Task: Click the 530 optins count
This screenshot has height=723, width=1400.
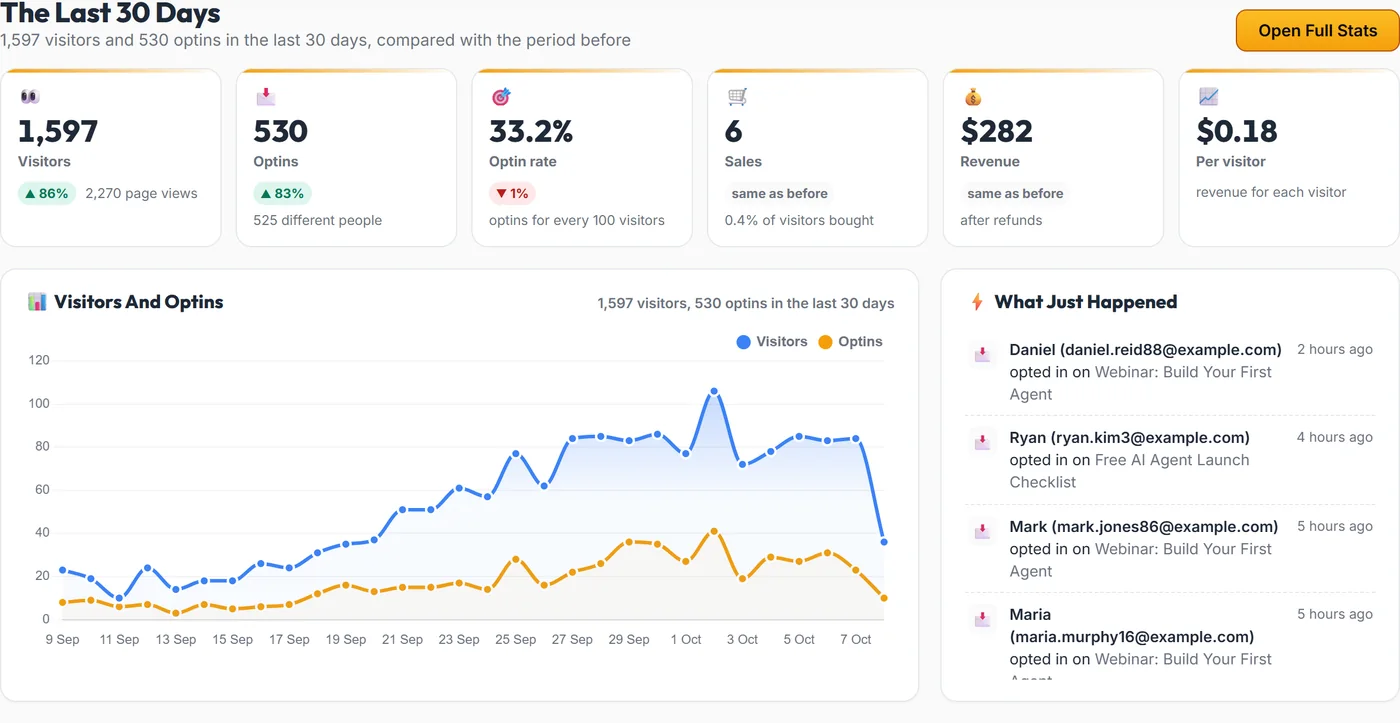Action: (x=281, y=131)
